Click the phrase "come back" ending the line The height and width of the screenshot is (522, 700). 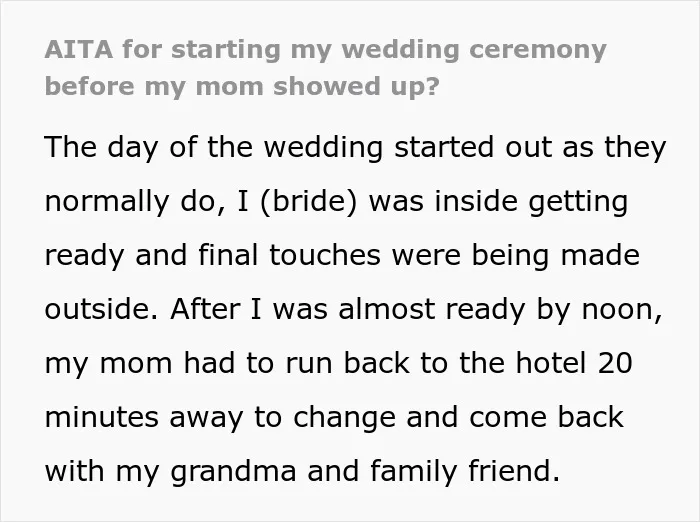click(546, 417)
